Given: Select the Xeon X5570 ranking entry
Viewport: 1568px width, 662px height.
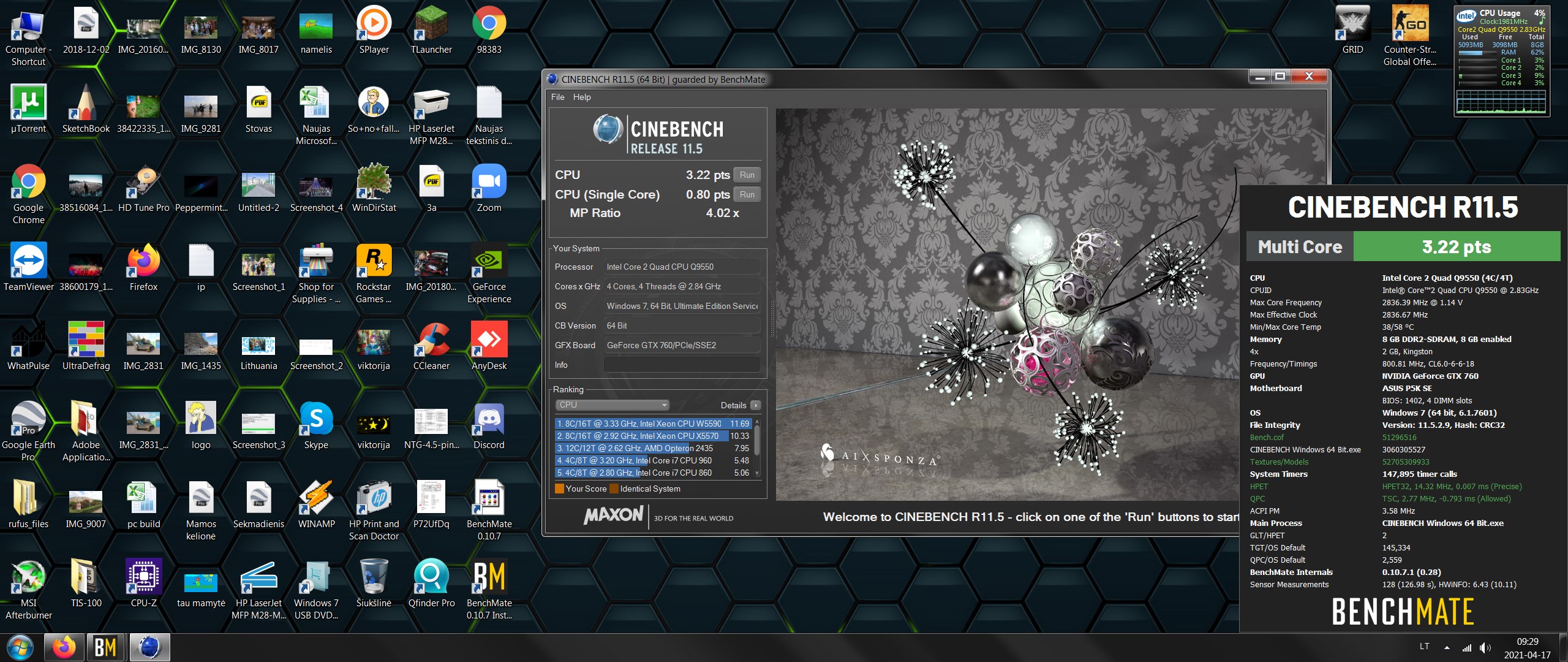Looking at the screenshot, I should point(653,436).
